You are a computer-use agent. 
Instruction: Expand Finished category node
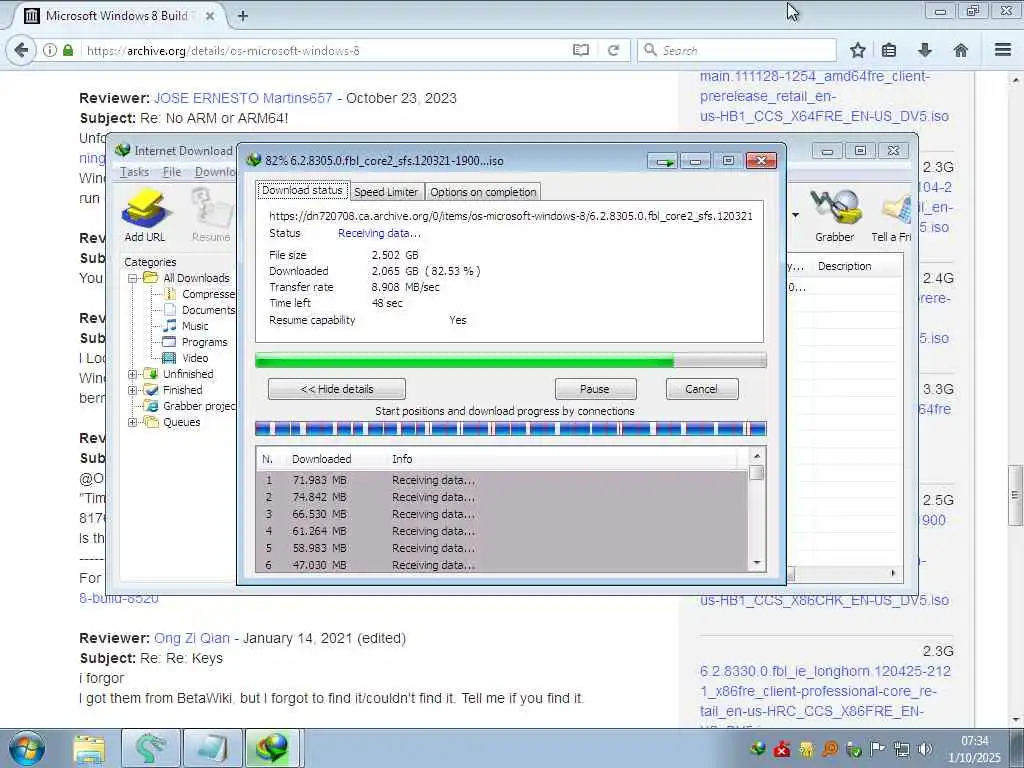click(133, 390)
